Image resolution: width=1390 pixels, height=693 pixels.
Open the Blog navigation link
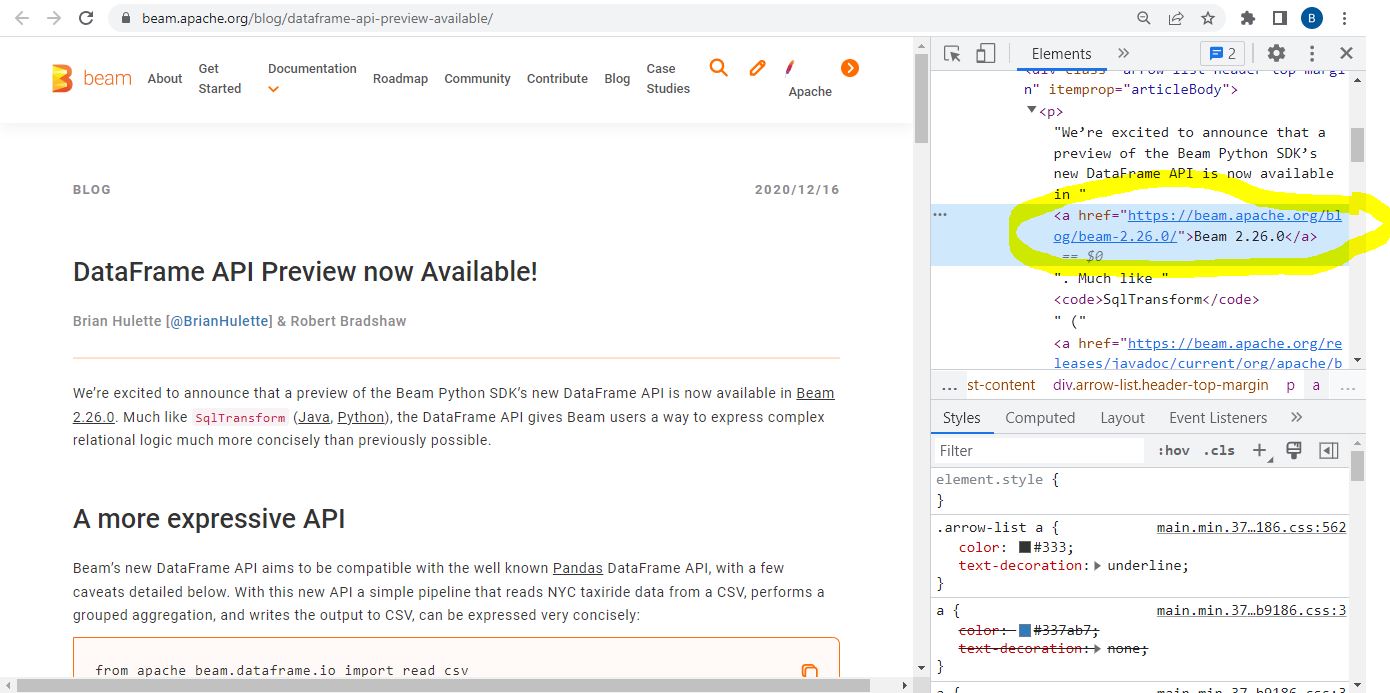(x=617, y=79)
